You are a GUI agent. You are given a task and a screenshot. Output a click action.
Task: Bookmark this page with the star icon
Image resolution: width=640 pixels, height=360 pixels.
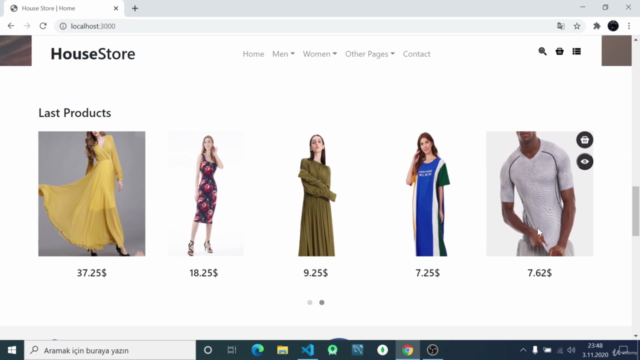pos(577,26)
